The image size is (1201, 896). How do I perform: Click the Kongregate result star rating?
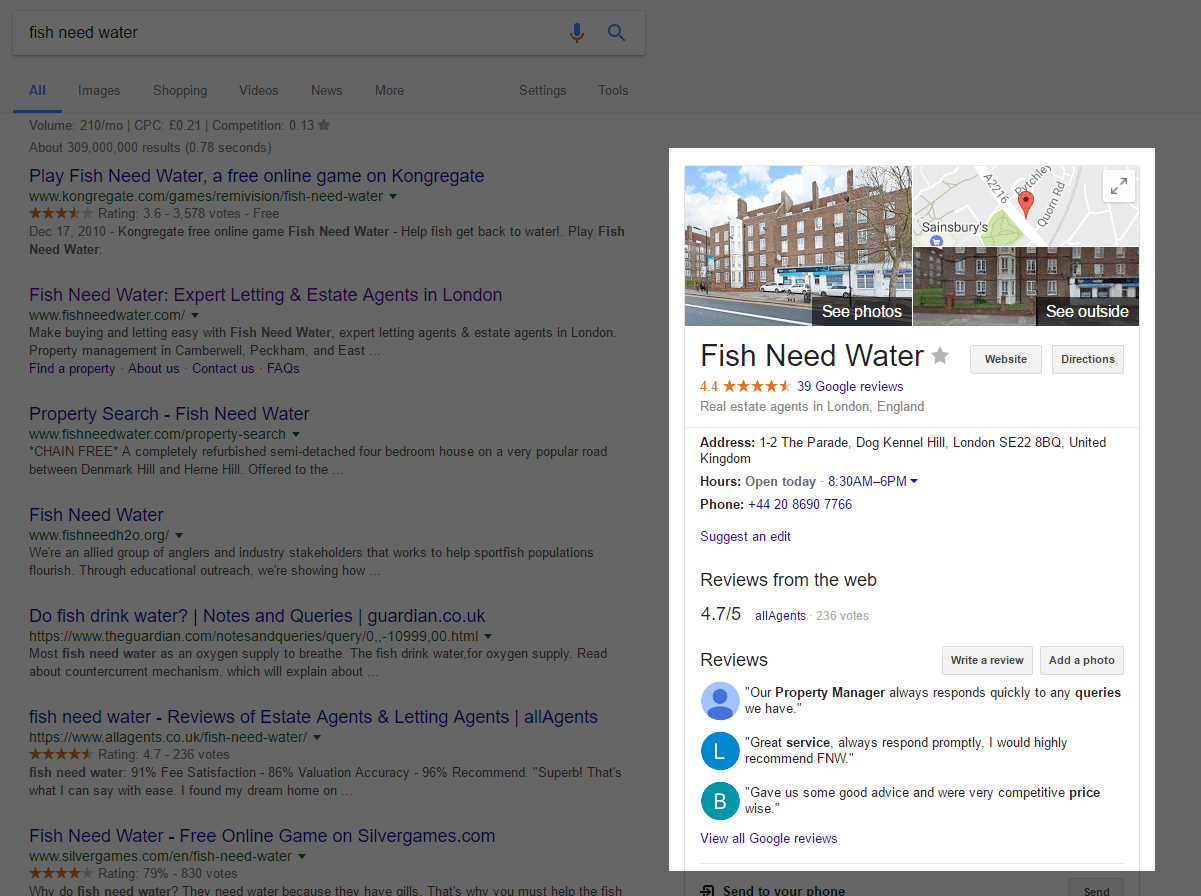tap(61, 213)
